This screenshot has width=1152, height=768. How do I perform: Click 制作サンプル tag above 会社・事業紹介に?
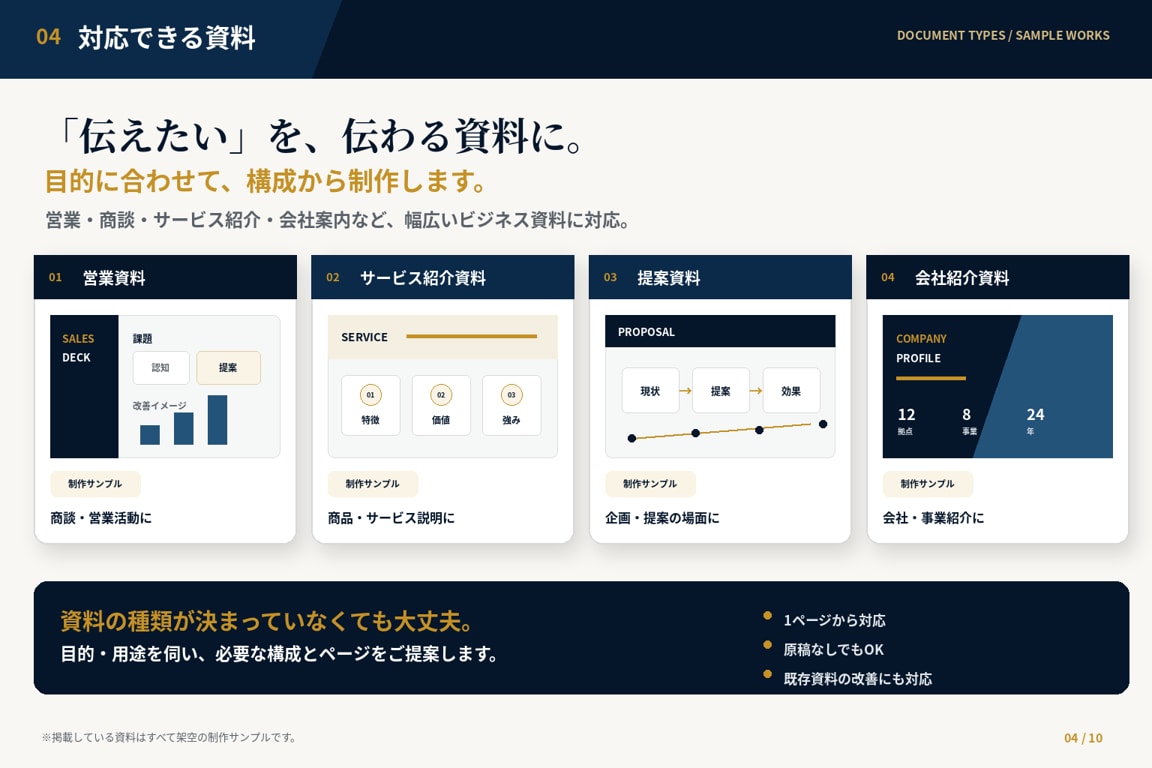coord(927,484)
